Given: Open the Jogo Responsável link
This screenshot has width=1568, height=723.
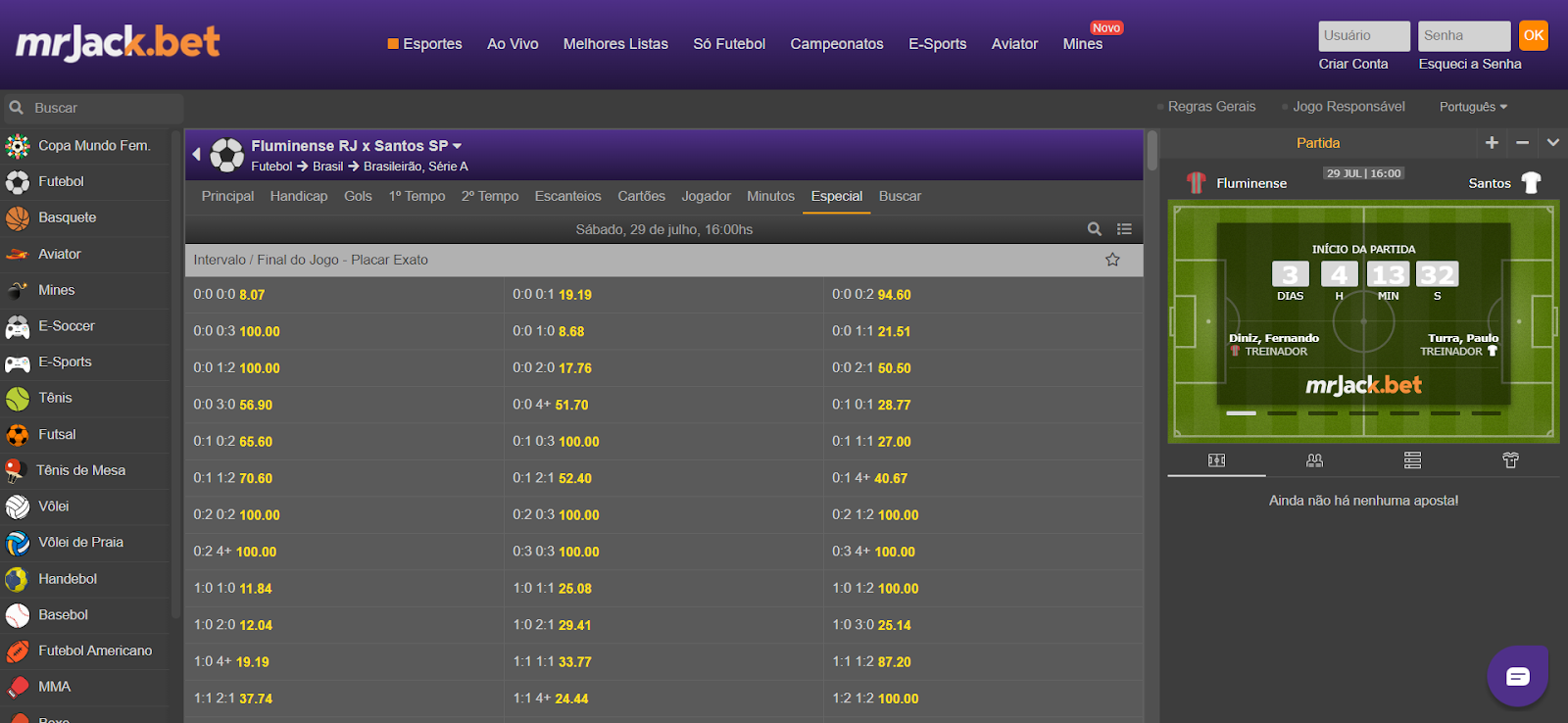Looking at the screenshot, I should pos(1348,107).
